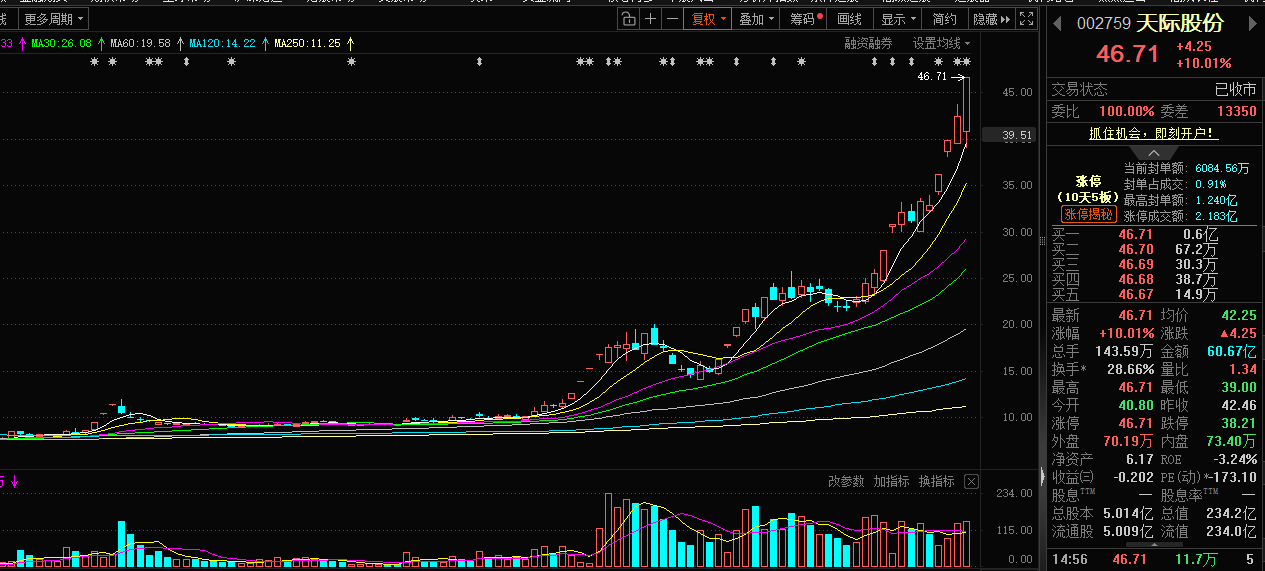Click 总手 143.59万 value

click(x=1126, y=351)
